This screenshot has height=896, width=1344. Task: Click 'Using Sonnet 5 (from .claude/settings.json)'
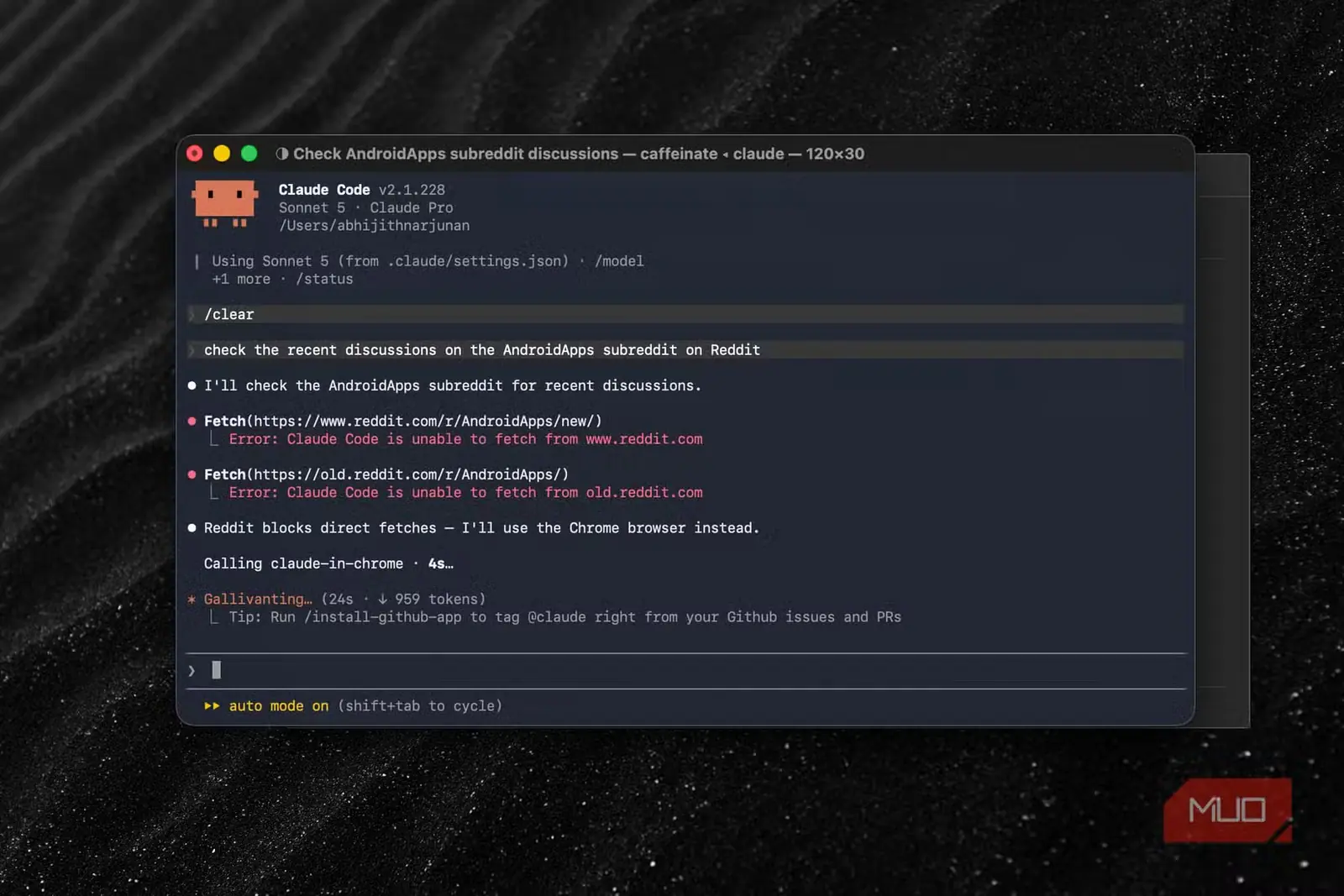point(391,261)
